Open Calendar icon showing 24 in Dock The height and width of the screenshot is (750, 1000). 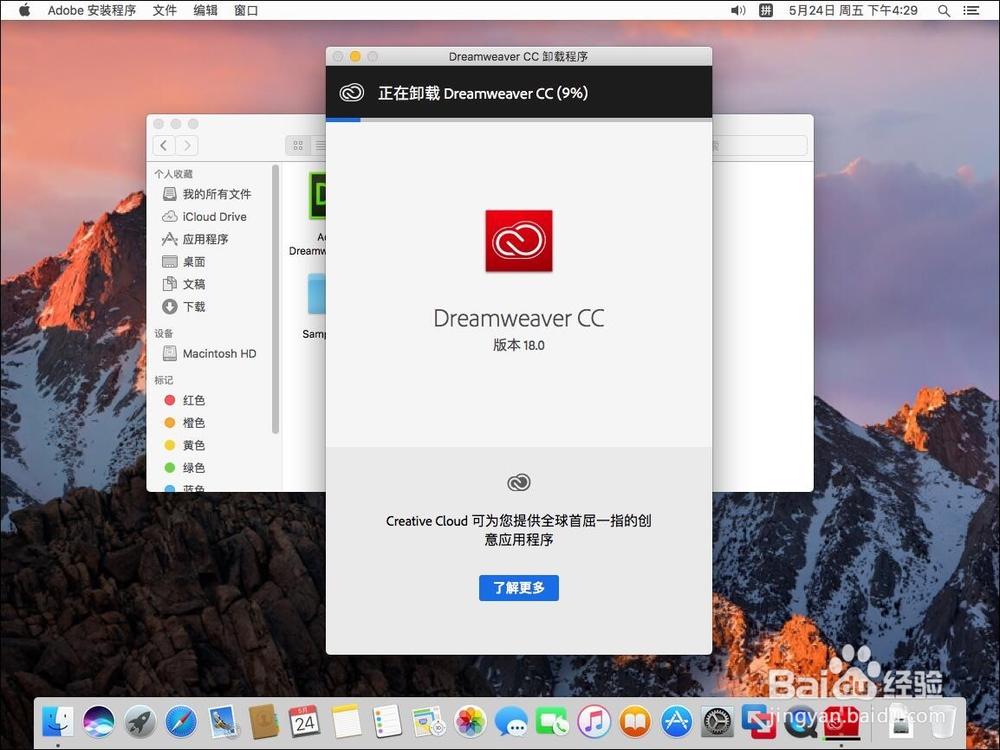pos(305,722)
